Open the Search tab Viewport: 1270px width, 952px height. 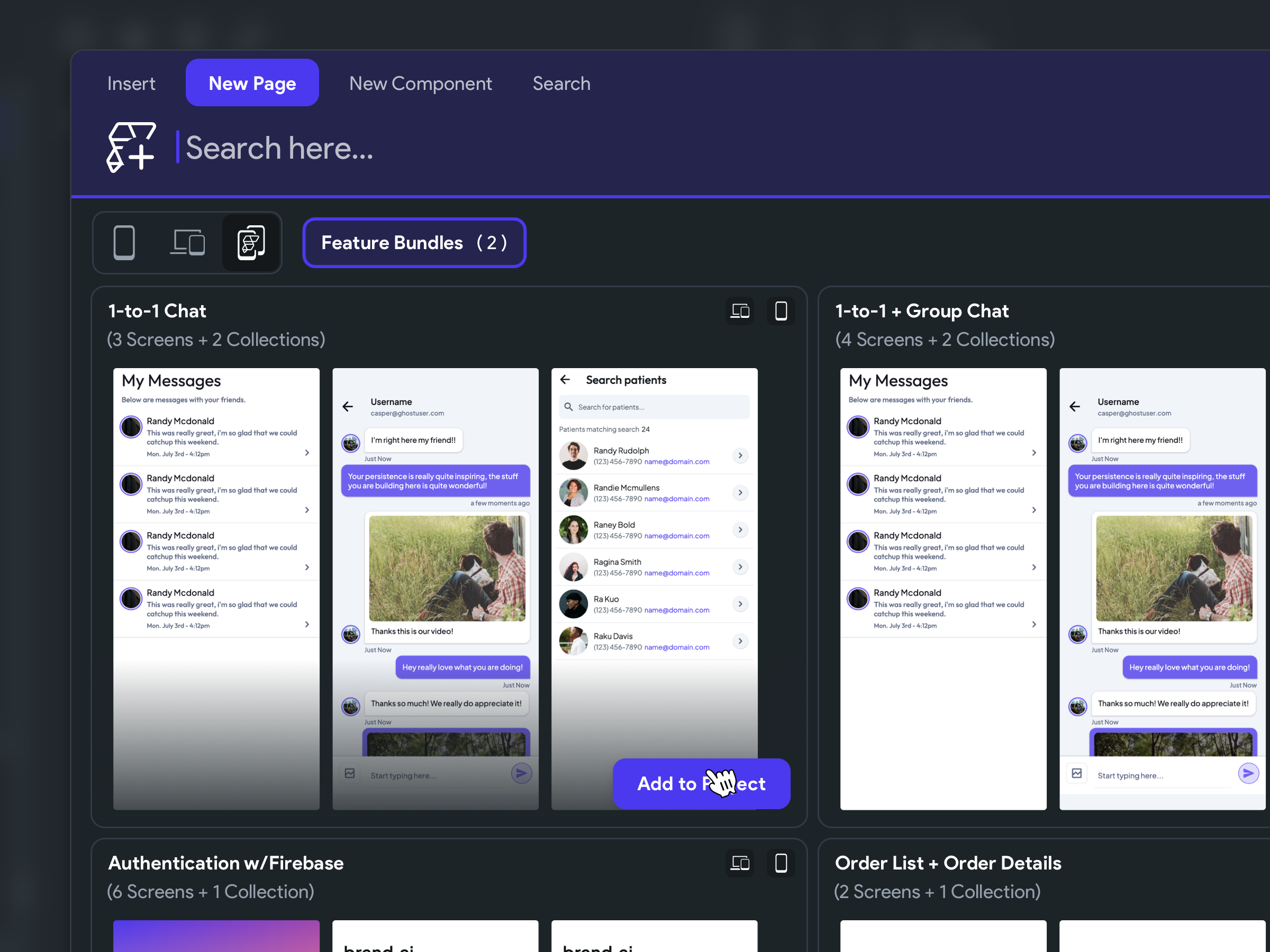(561, 83)
